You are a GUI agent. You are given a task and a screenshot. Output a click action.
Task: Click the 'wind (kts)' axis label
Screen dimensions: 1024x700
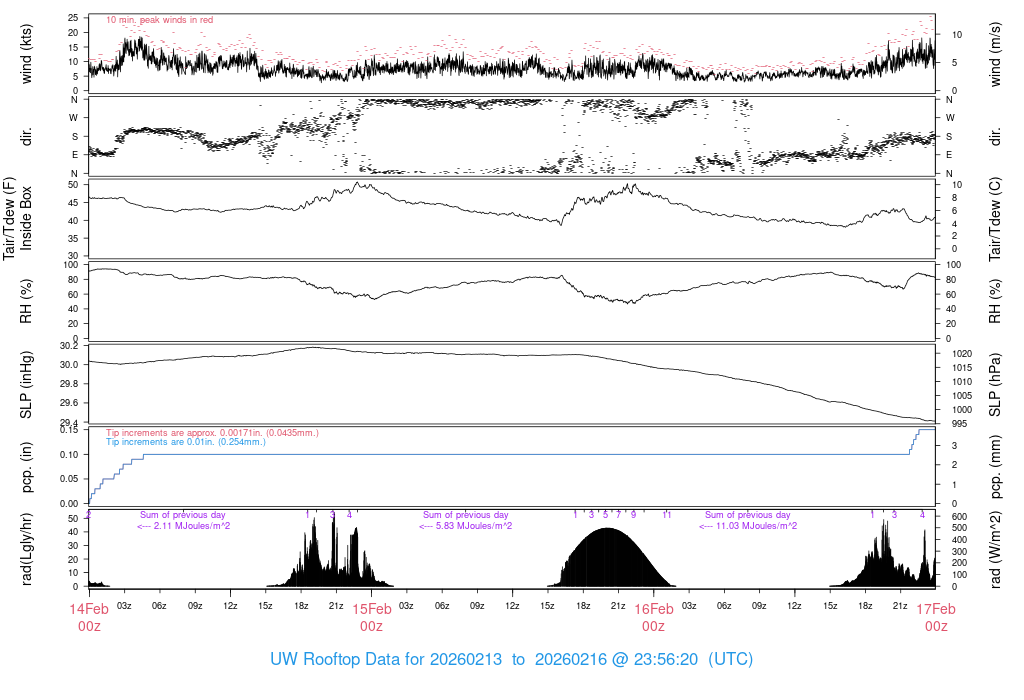pos(27,53)
